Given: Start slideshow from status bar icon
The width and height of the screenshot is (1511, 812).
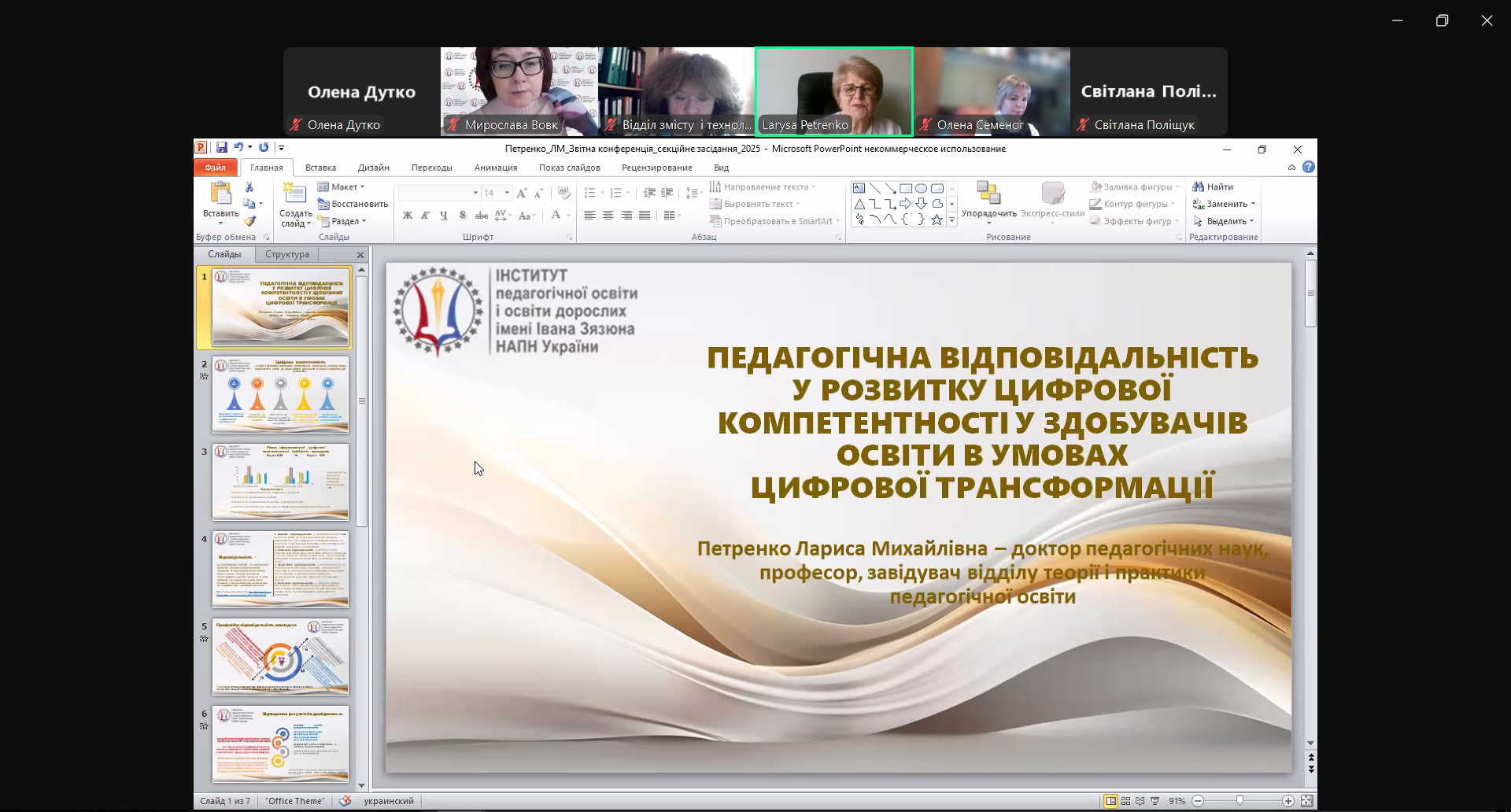Looking at the screenshot, I should [1155, 801].
